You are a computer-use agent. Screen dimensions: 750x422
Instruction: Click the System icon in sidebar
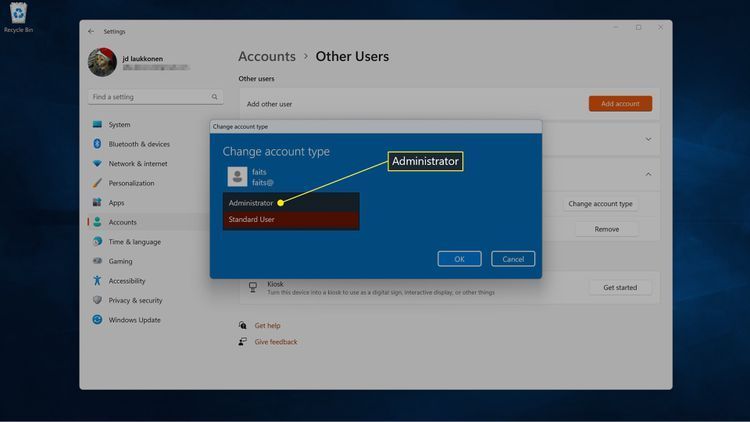pyautogui.click(x=97, y=125)
